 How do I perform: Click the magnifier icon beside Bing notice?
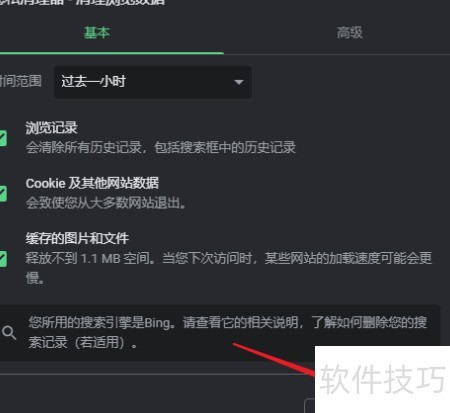9,332
